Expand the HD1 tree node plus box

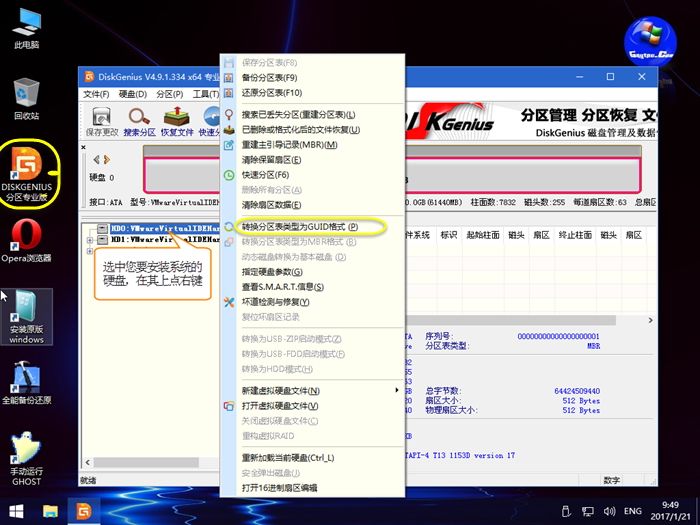90,240
